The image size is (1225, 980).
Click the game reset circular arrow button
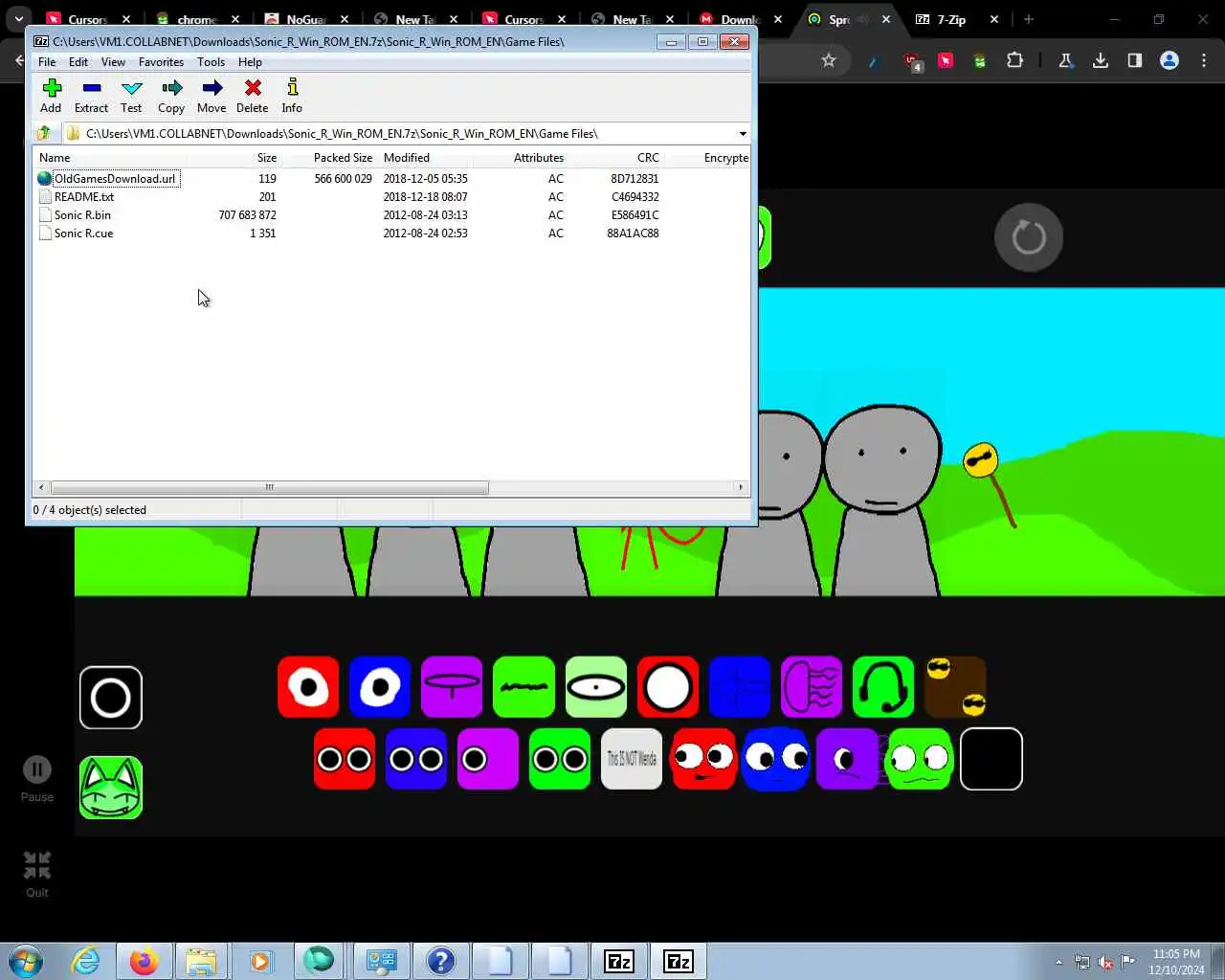click(x=1029, y=237)
